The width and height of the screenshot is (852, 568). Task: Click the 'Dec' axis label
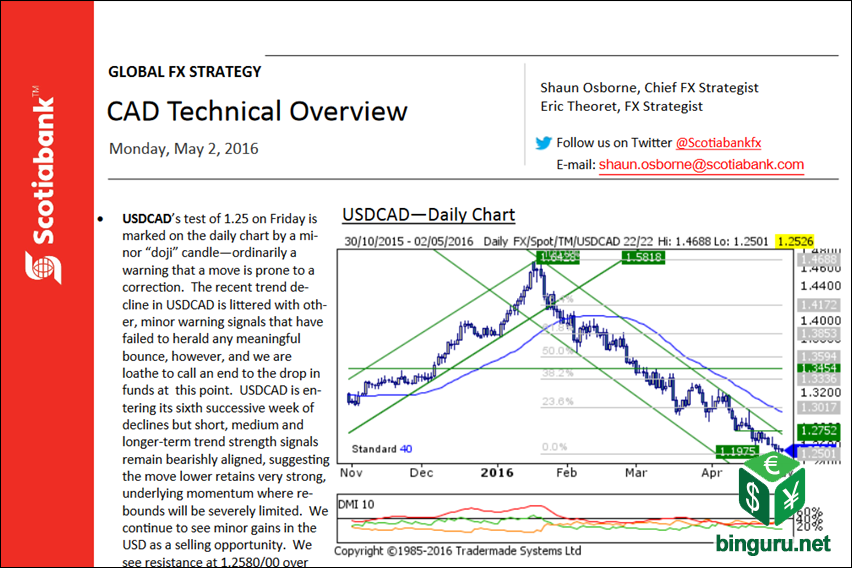tap(421, 472)
